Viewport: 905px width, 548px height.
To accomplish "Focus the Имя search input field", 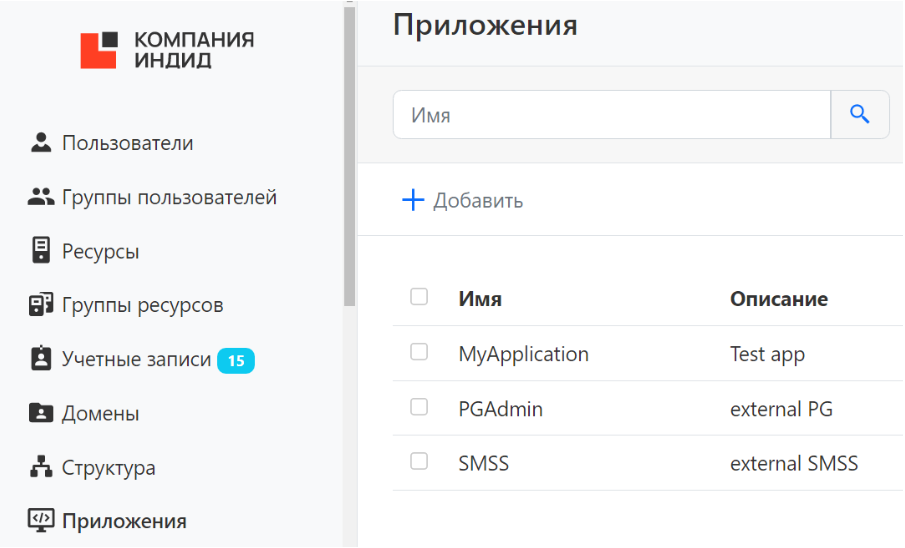I will coord(611,115).
